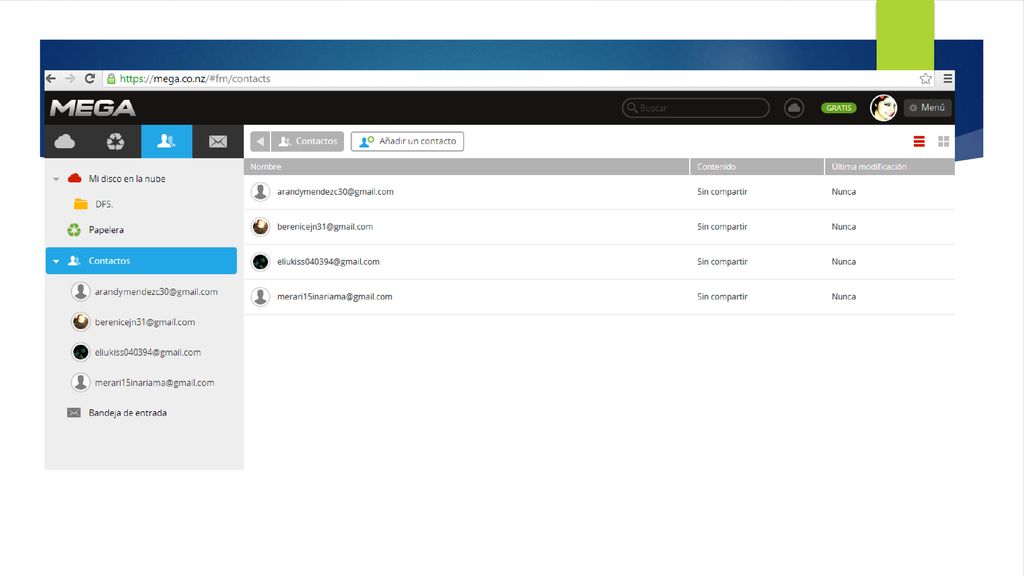Screen dimensions: 1024x576
Task: Open Mi disco en la nube
Action: tap(127, 179)
